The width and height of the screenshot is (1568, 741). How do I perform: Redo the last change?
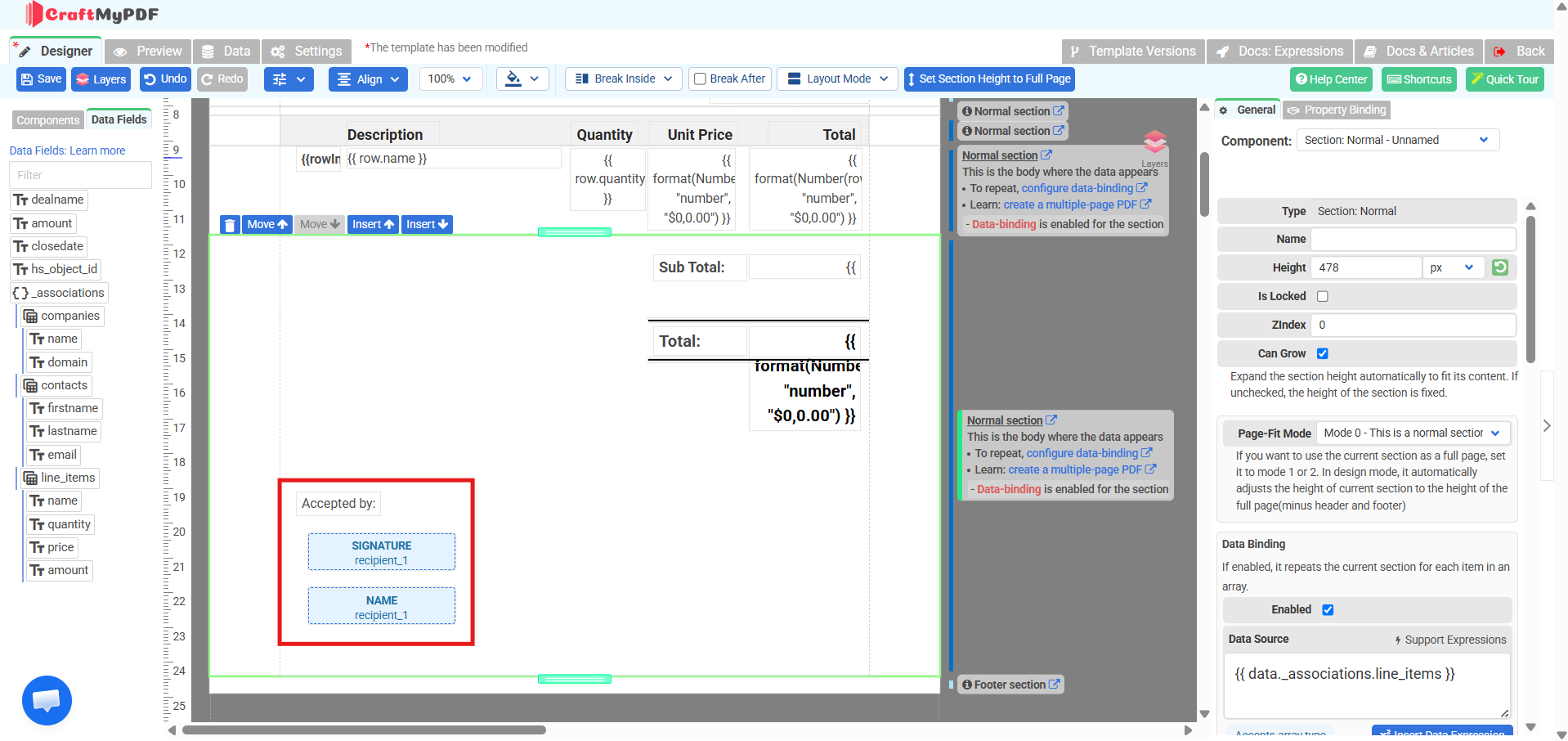click(222, 79)
